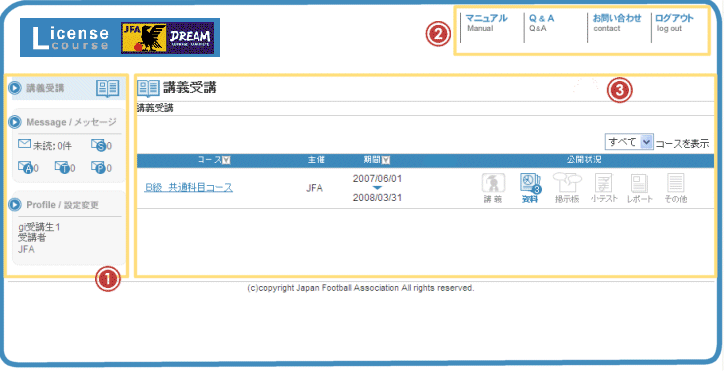Click the play arrow beside 講義受講 in sidebar
Screen dimensions: 724x371
[15, 88]
